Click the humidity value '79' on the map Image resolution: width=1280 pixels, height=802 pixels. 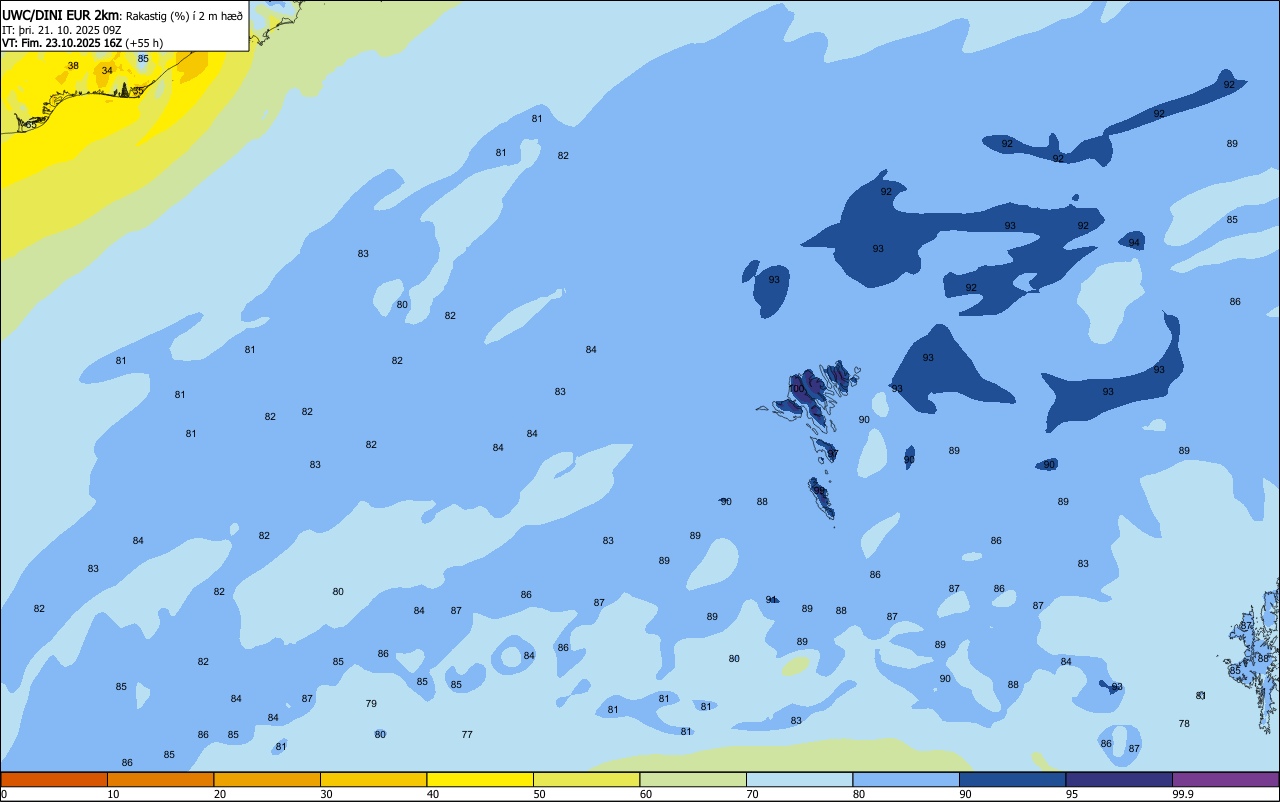371,704
